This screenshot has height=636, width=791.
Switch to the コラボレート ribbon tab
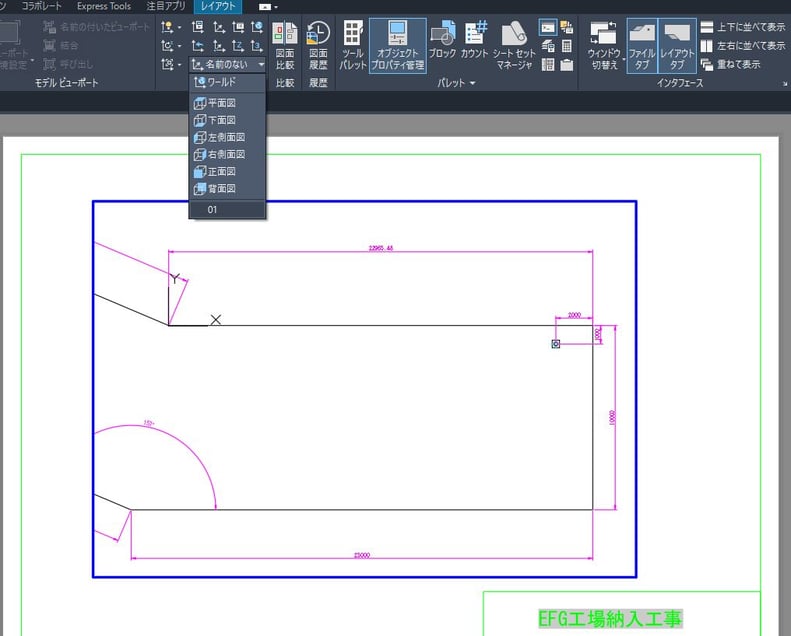click(x=41, y=7)
